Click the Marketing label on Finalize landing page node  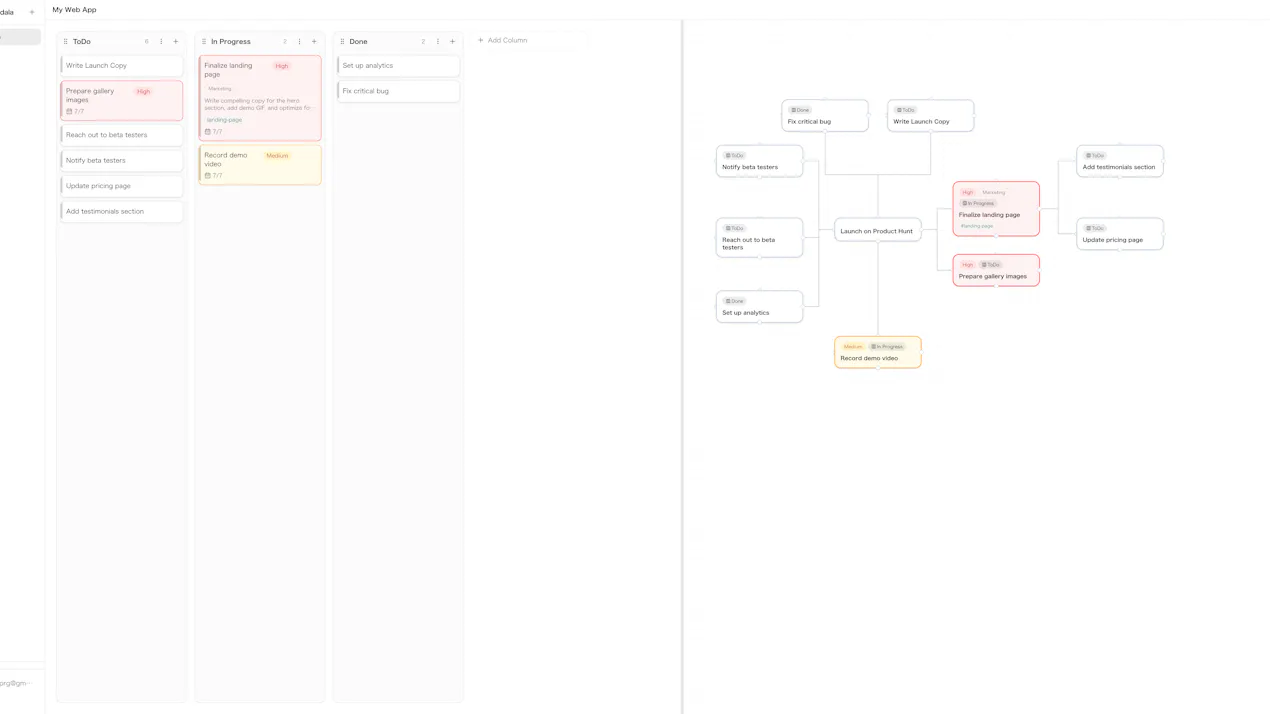click(994, 192)
